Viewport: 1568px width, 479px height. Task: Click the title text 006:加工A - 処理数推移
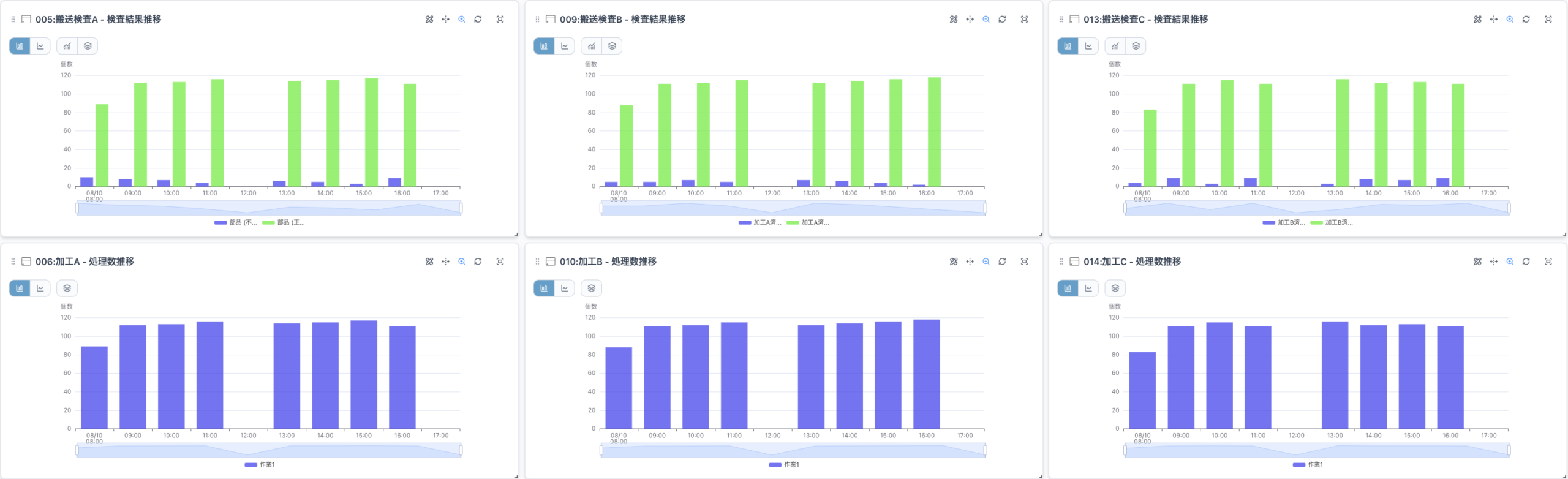point(85,262)
